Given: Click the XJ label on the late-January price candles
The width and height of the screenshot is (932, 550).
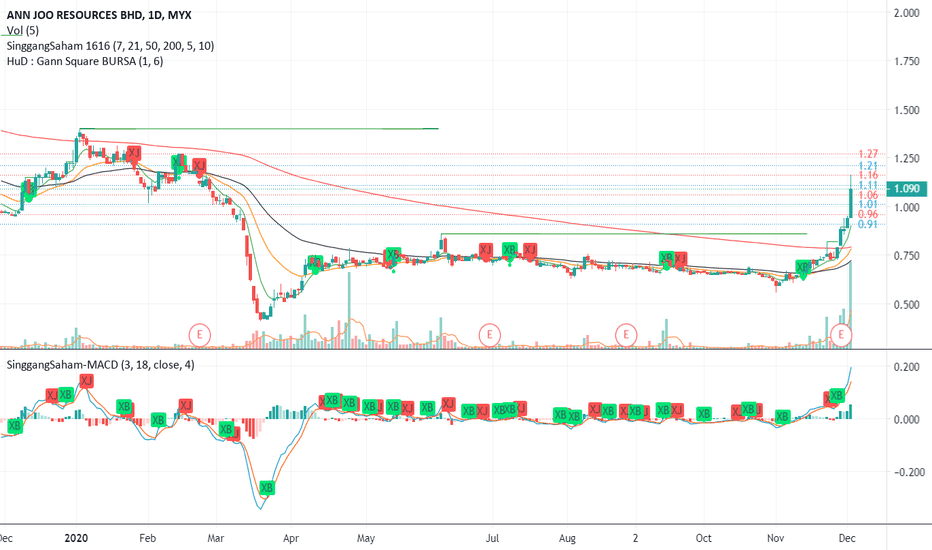Looking at the screenshot, I should click(134, 153).
